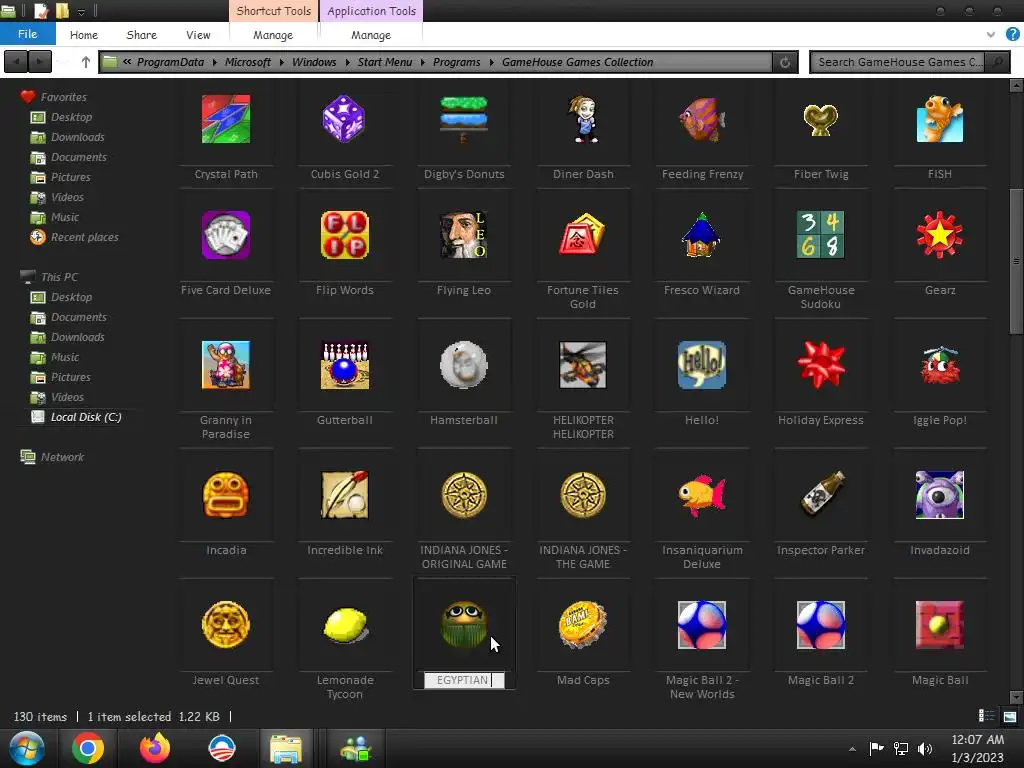Viewport: 1024px width, 768px height.
Task: Select the Inspector Parker bottle icon
Action: (x=821, y=495)
